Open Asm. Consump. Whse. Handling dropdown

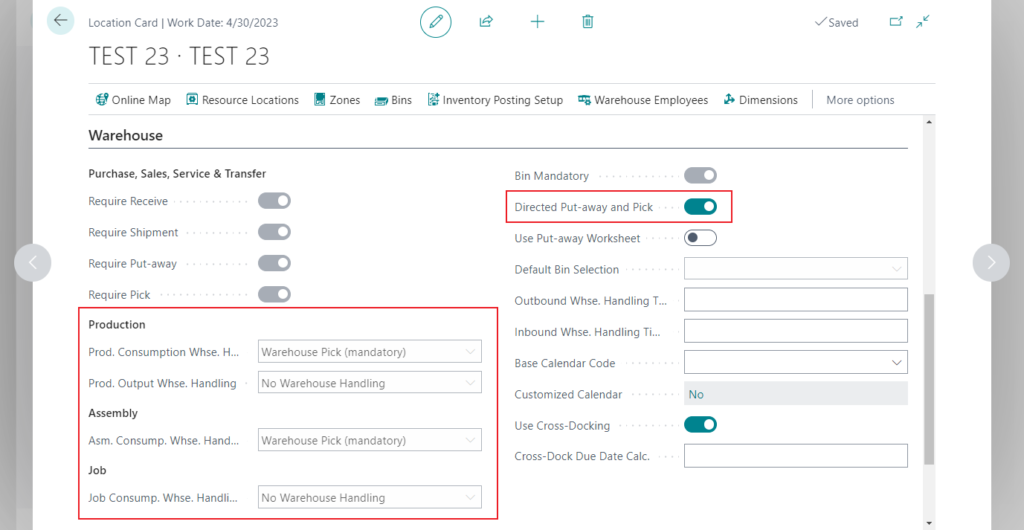tap(370, 440)
